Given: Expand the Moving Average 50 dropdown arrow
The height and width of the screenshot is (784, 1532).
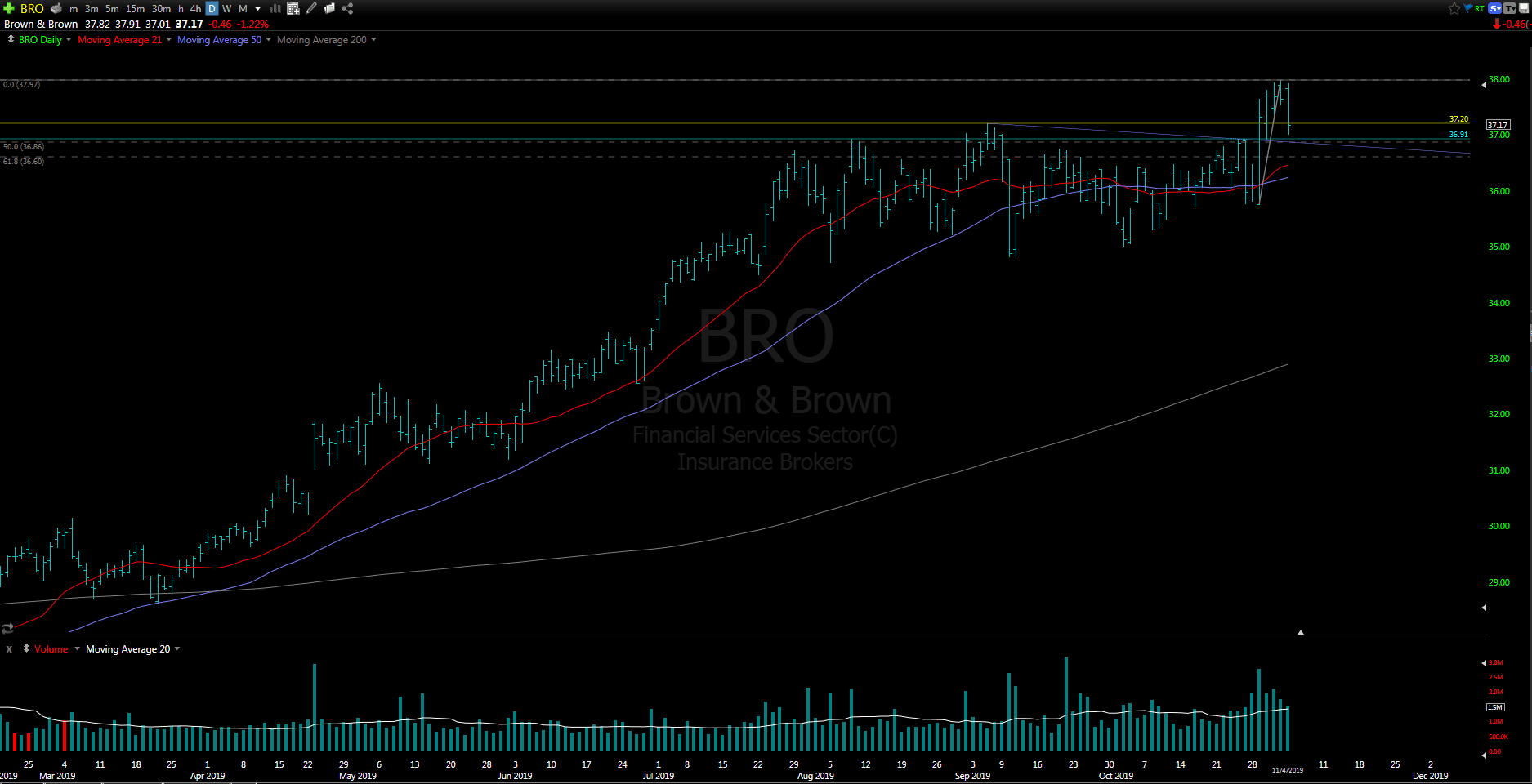Looking at the screenshot, I should [269, 40].
